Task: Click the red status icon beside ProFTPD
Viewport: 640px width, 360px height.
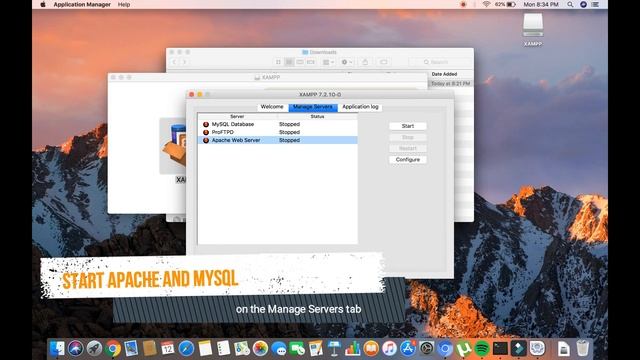Action: click(206, 132)
